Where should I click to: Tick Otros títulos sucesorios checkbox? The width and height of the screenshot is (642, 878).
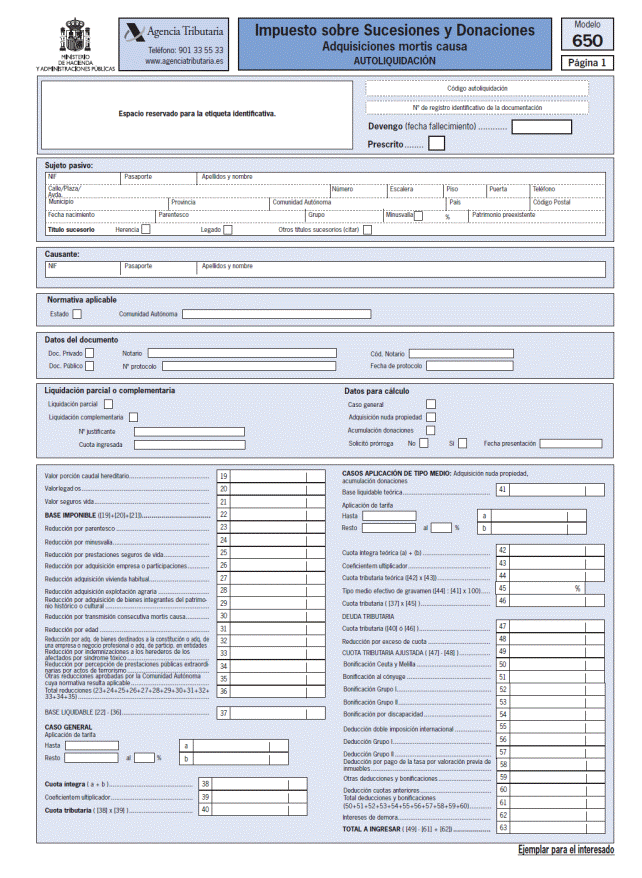[x=367, y=230]
